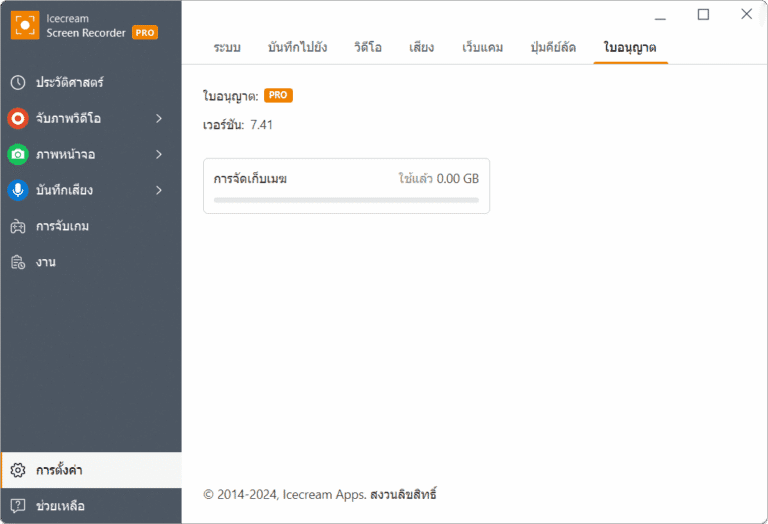Open the บันทึกไปยัง tab
This screenshot has height=524, width=768.
tap(298, 48)
